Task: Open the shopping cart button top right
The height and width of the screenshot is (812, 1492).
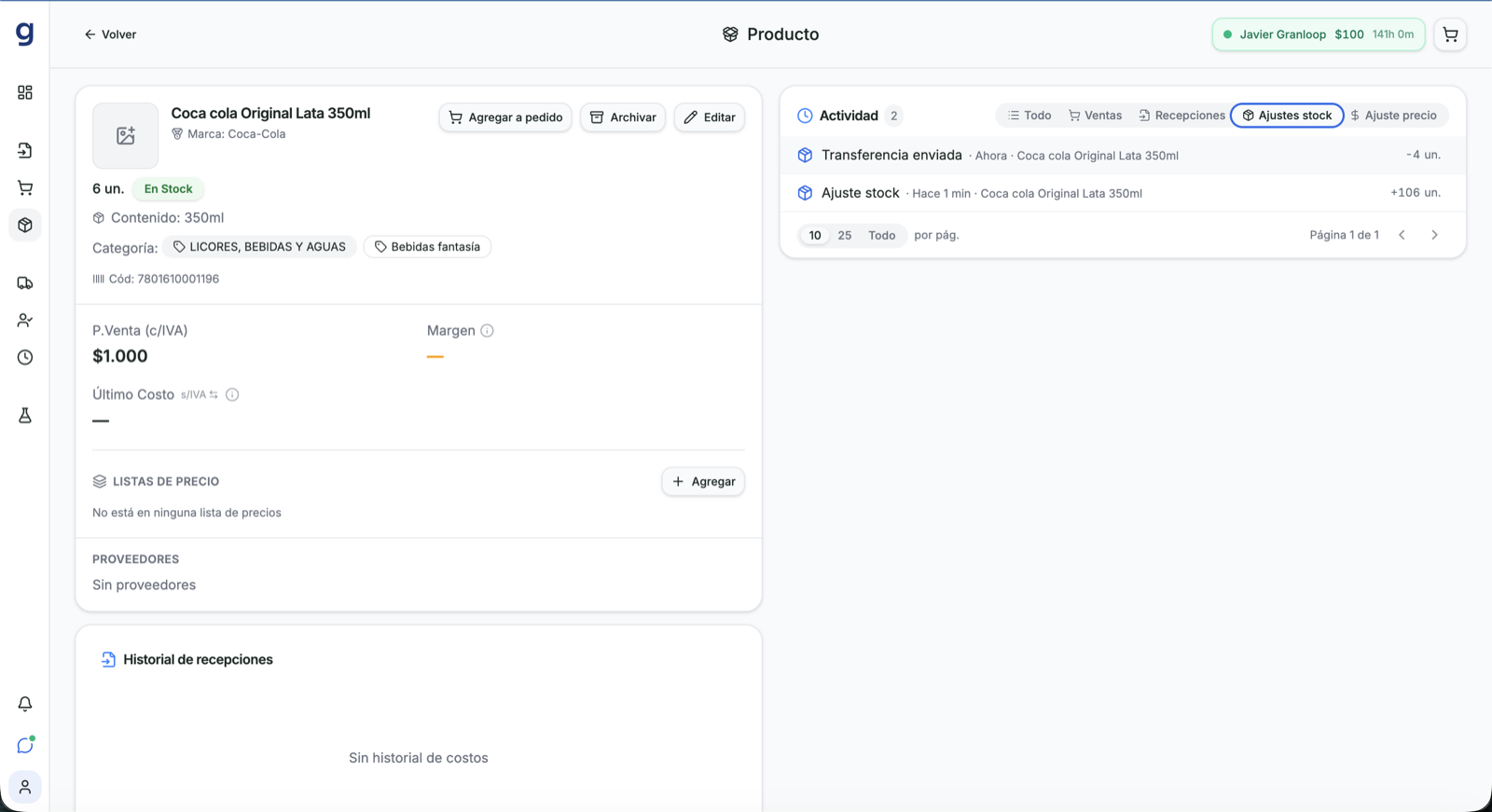Action: 1450,34
